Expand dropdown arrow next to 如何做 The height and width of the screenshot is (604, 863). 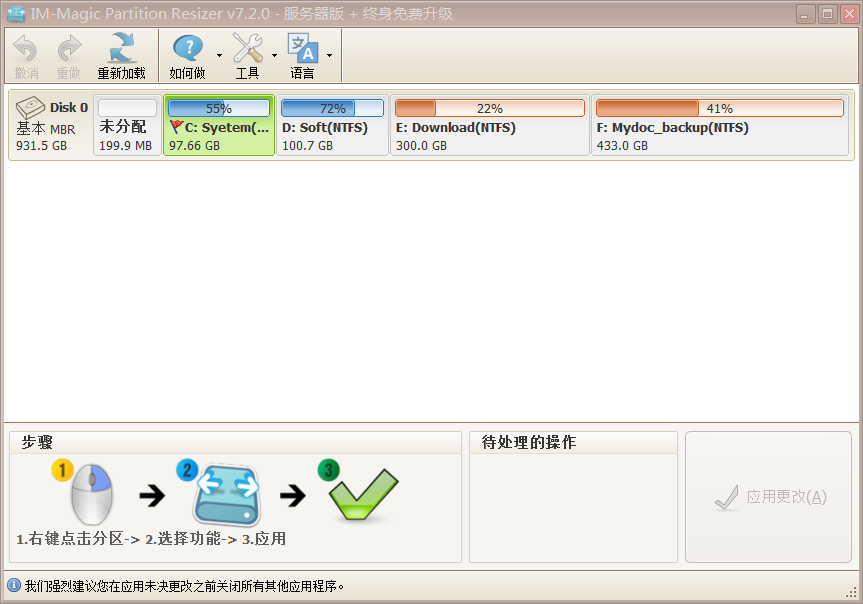tap(219, 56)
